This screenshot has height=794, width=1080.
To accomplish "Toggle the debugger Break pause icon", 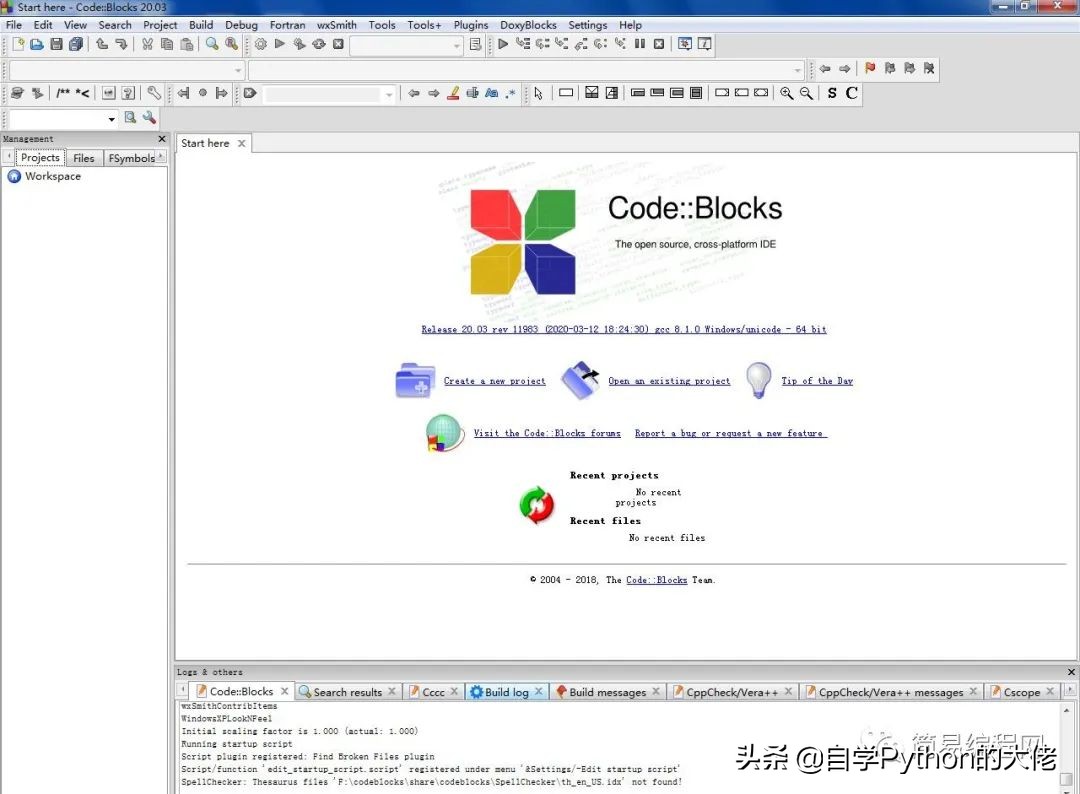I will tap(640, 44).
